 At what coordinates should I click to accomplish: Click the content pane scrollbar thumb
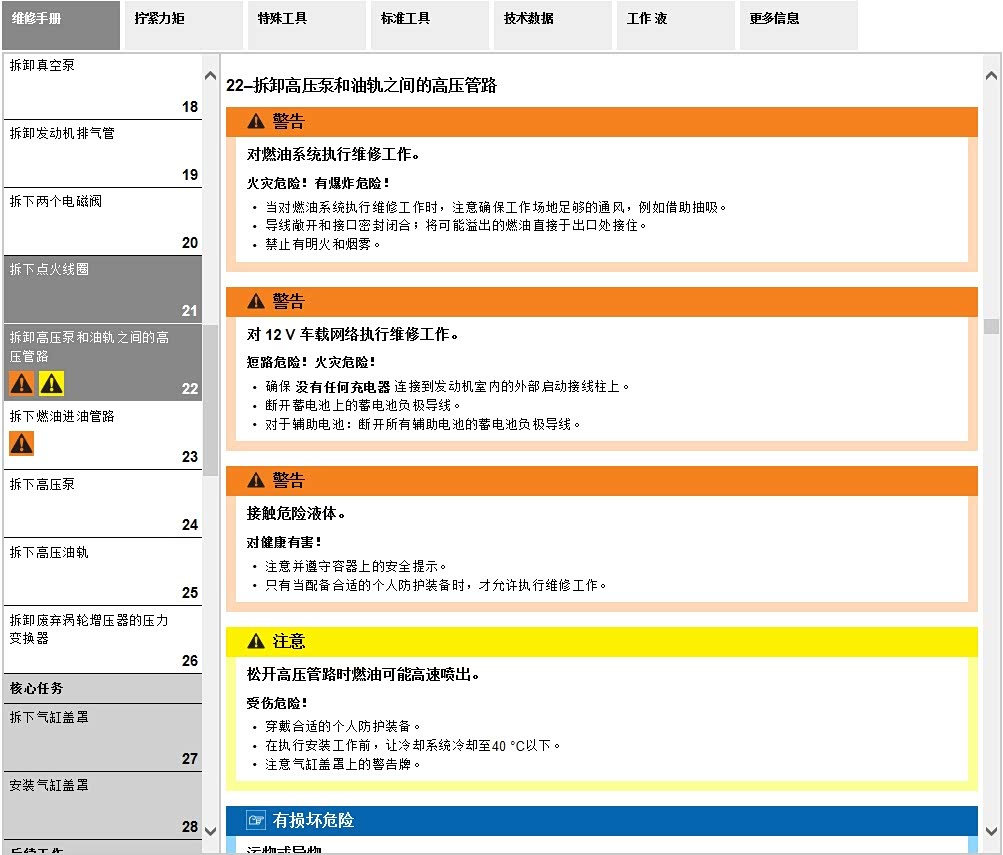click(x=991, y=326)
